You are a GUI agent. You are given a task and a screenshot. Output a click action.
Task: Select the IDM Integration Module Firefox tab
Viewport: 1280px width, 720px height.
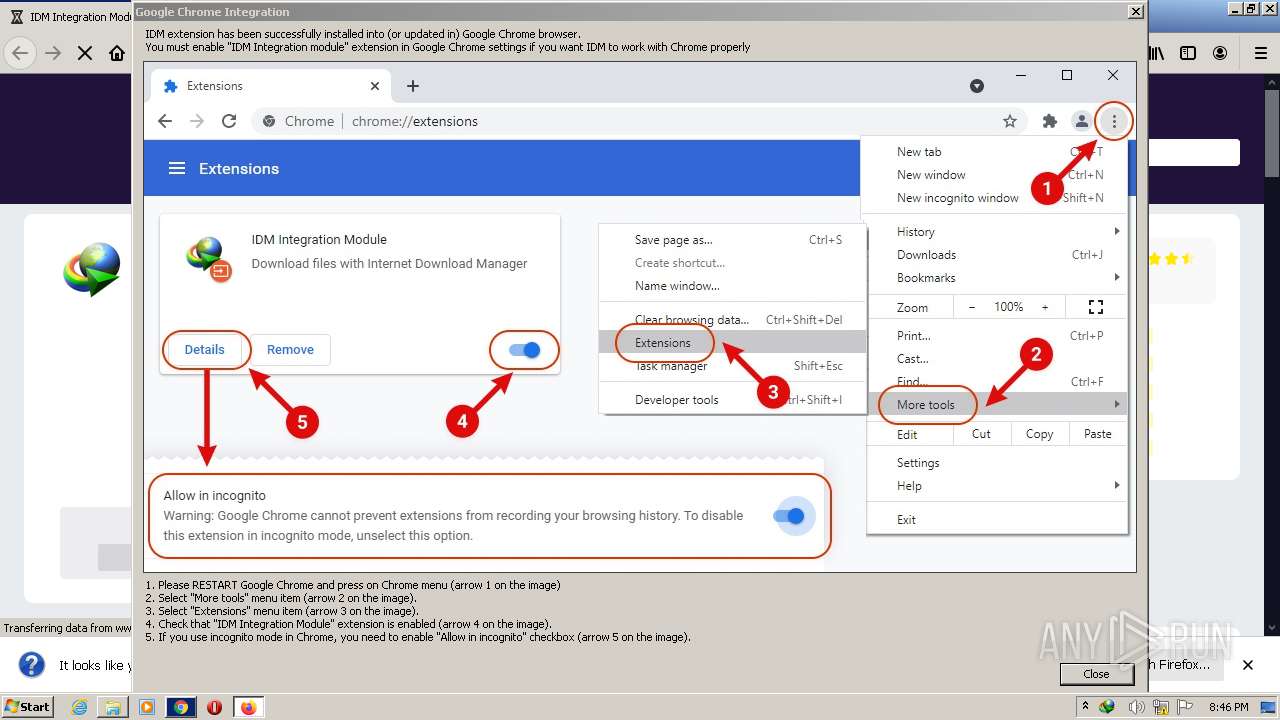tap(68, 17)
